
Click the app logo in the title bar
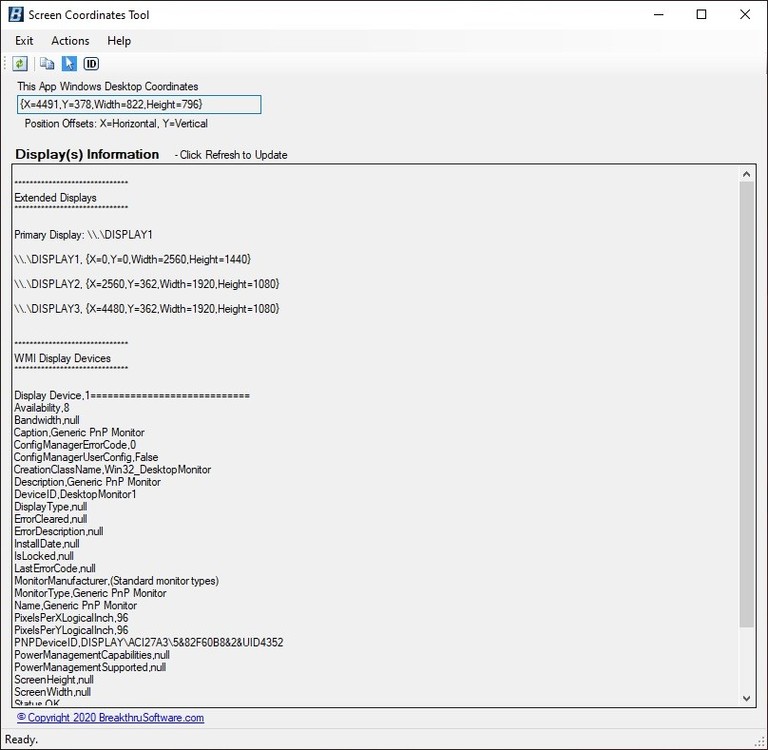(16, 15)
